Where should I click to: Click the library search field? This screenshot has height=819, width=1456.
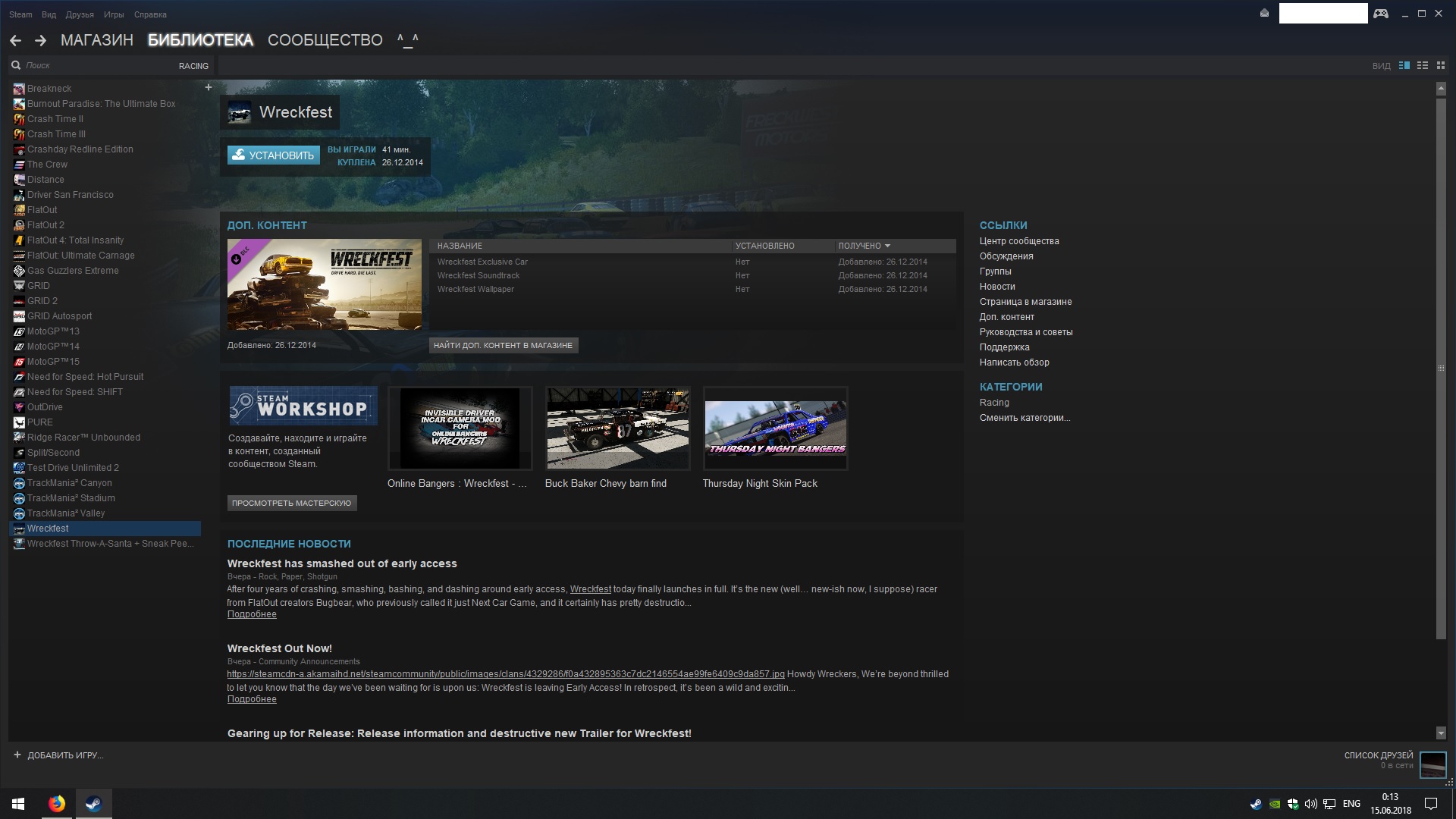point(99,66)
